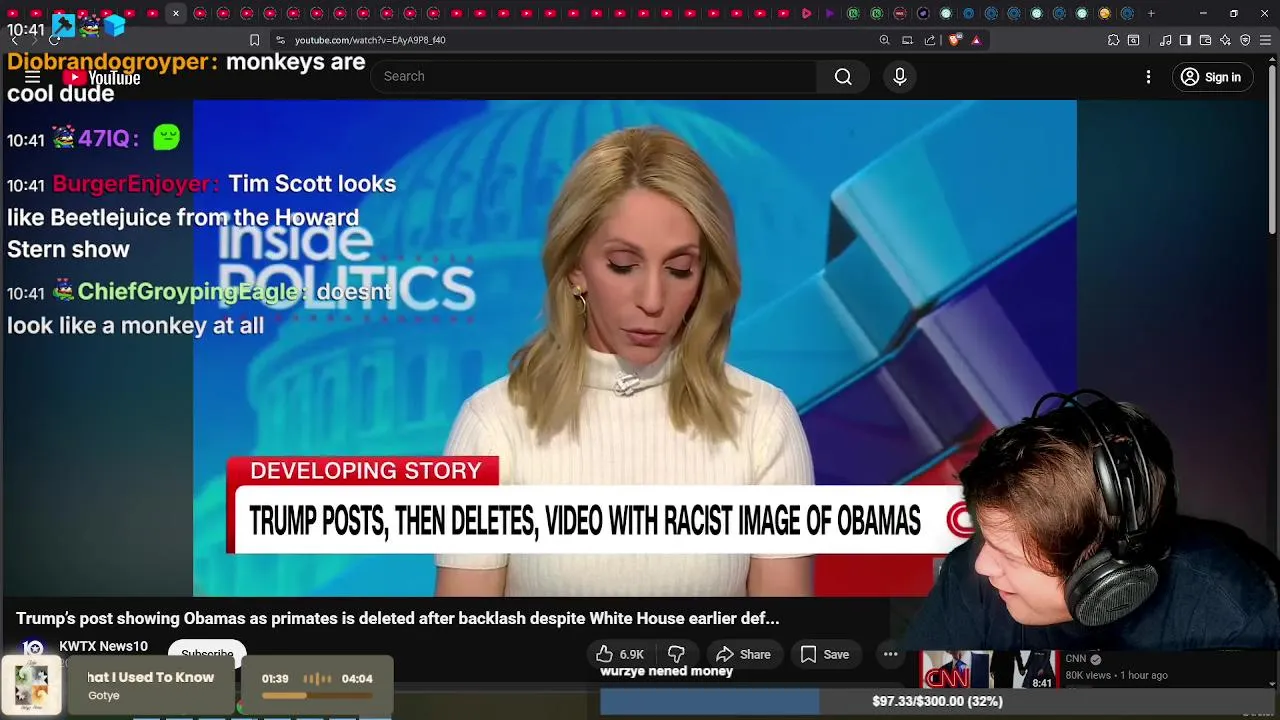1280x720 pixels.
Task: Open the browser zoom magnifier icon
Action: click(884, 40)
